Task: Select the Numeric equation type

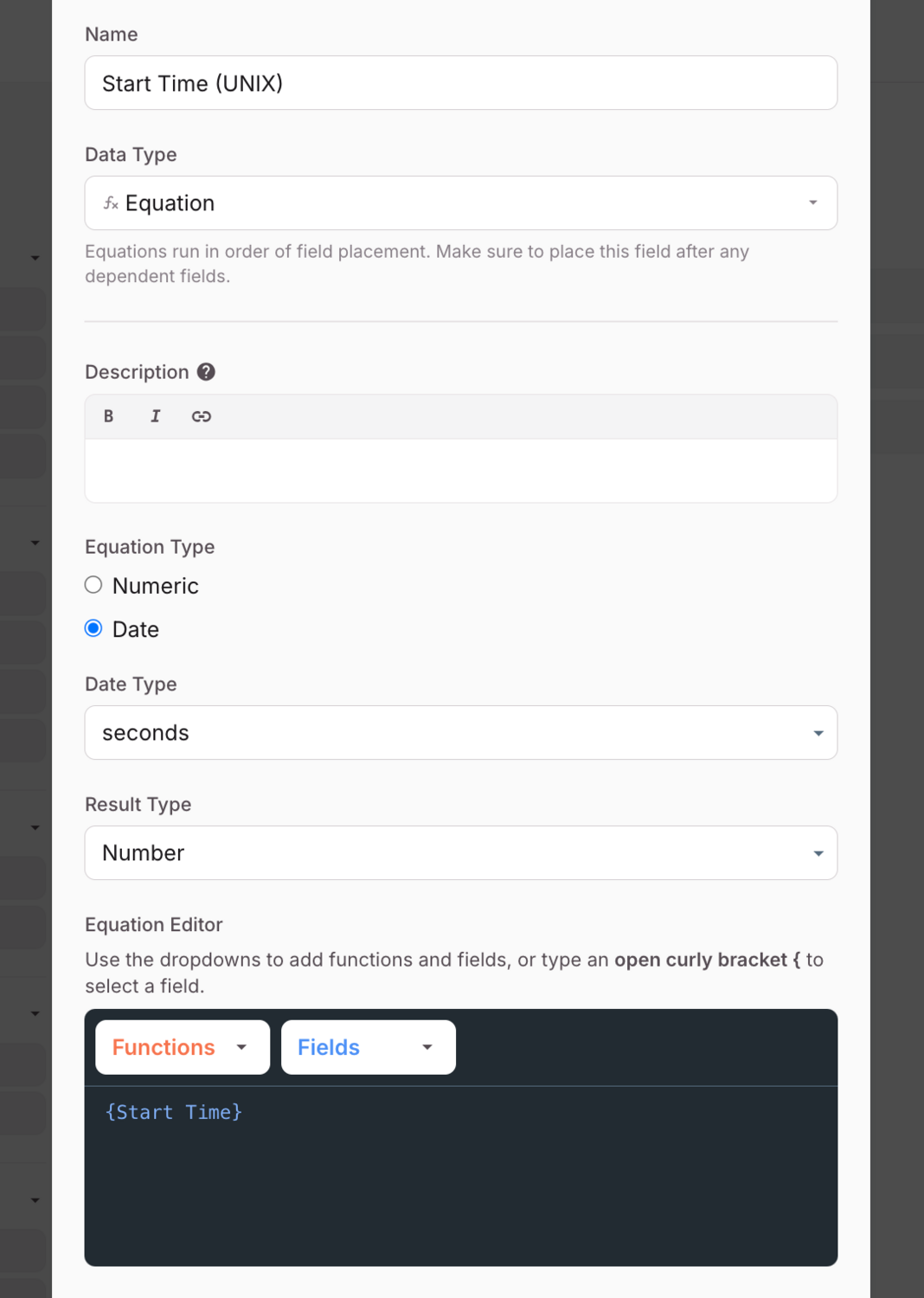Action: tap(93, 584)
